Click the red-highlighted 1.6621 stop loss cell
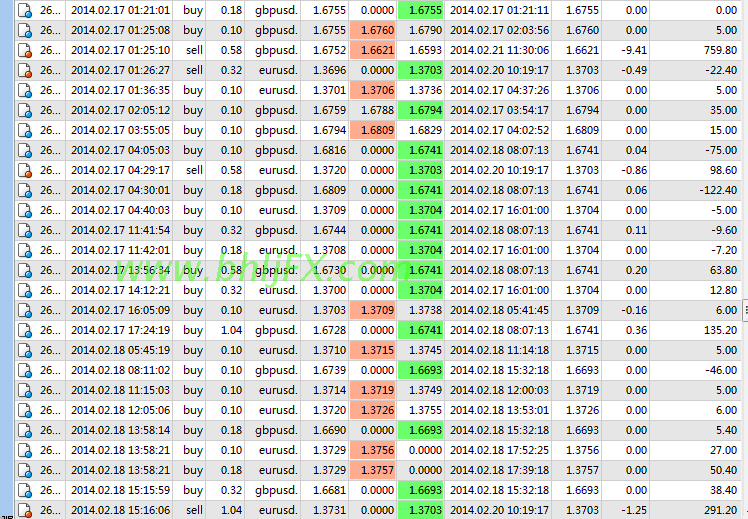This screenshot has height=519, width=748. point(373,50)
